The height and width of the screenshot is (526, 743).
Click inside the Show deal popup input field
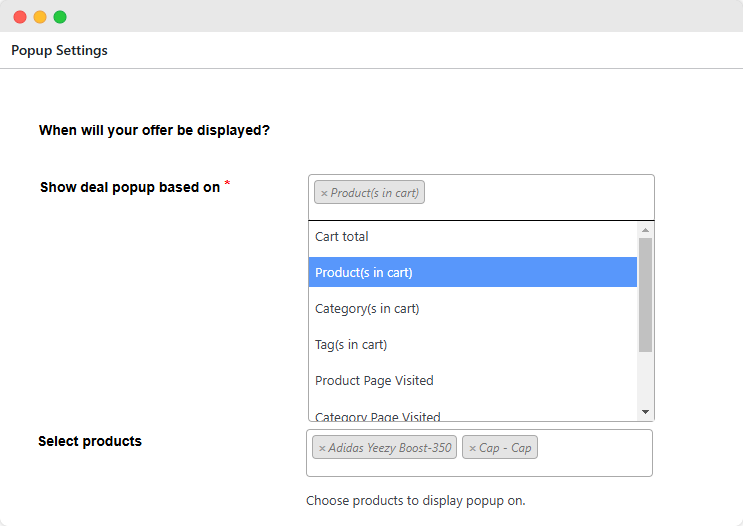540,193
